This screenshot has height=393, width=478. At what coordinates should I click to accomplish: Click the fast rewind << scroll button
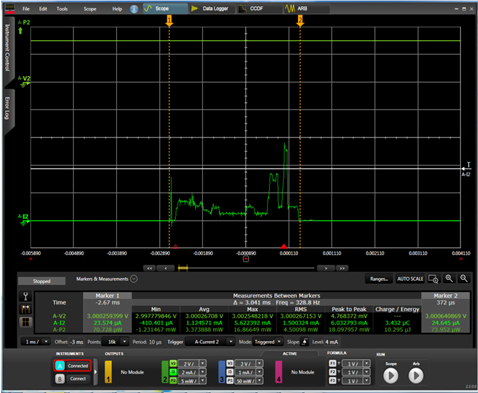pyautogui.click(x=150, y=268)
